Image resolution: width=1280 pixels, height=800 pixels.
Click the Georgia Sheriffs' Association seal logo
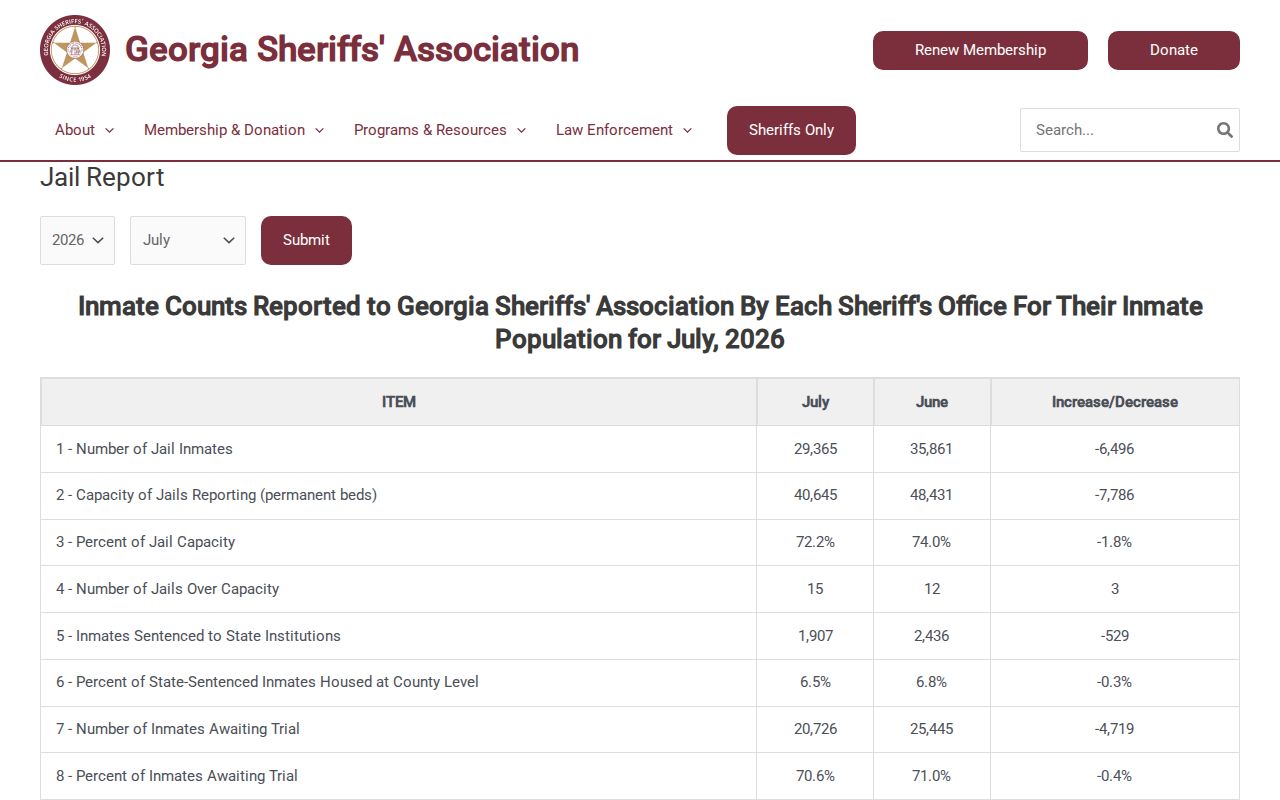75,50
